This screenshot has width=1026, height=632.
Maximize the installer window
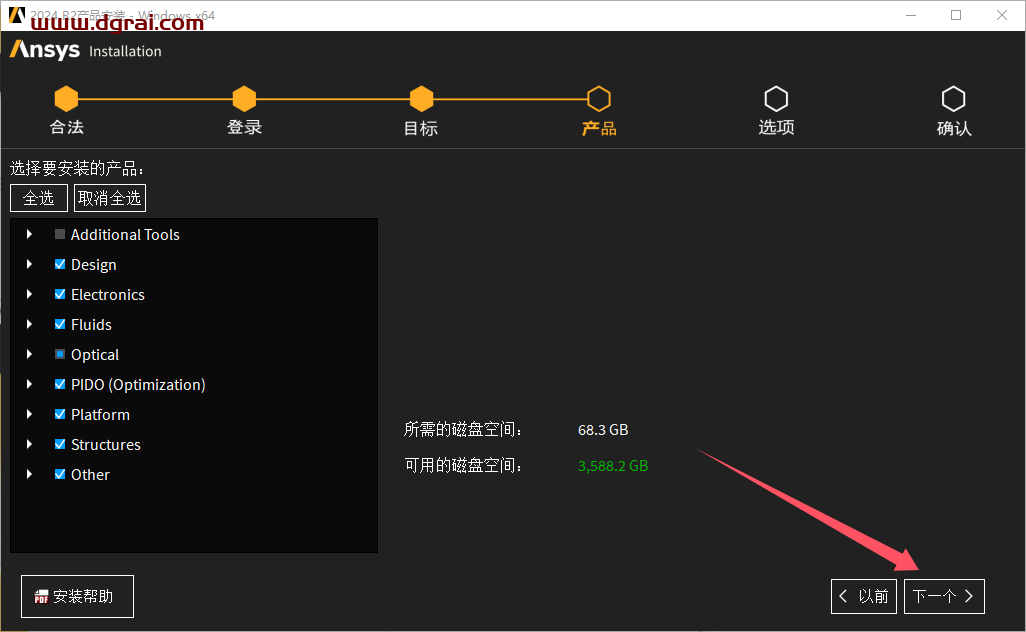(956, 15)
